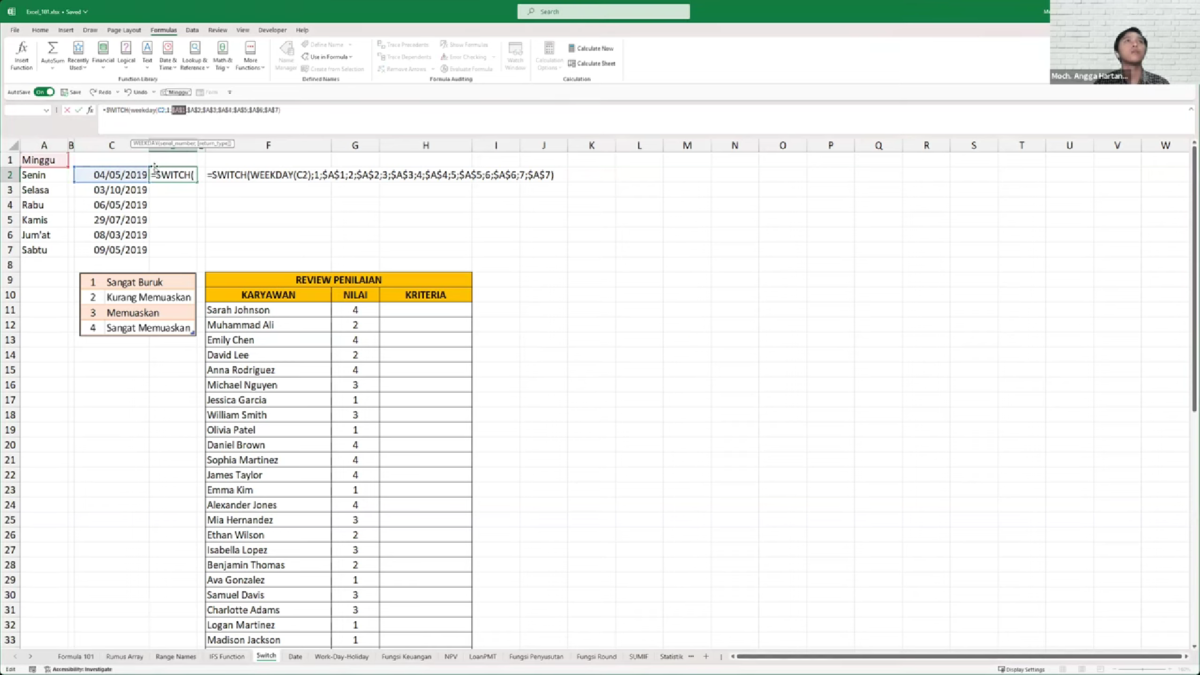
Task: Open the Fungsi Keuangan sheet tab
Action: 406,657
